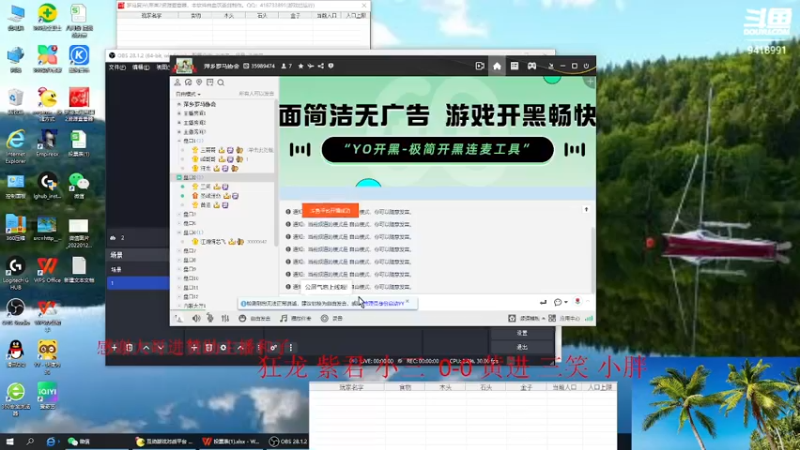Click the user icon above channel tree
The image size is (800, 450).
(x=178, y=82)
